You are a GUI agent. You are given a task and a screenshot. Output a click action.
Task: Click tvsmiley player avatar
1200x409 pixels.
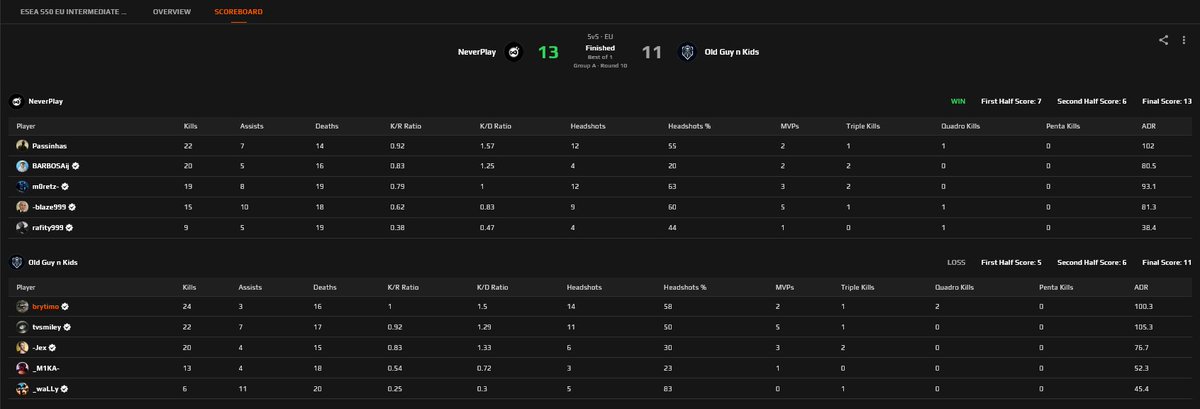[22, 326]
